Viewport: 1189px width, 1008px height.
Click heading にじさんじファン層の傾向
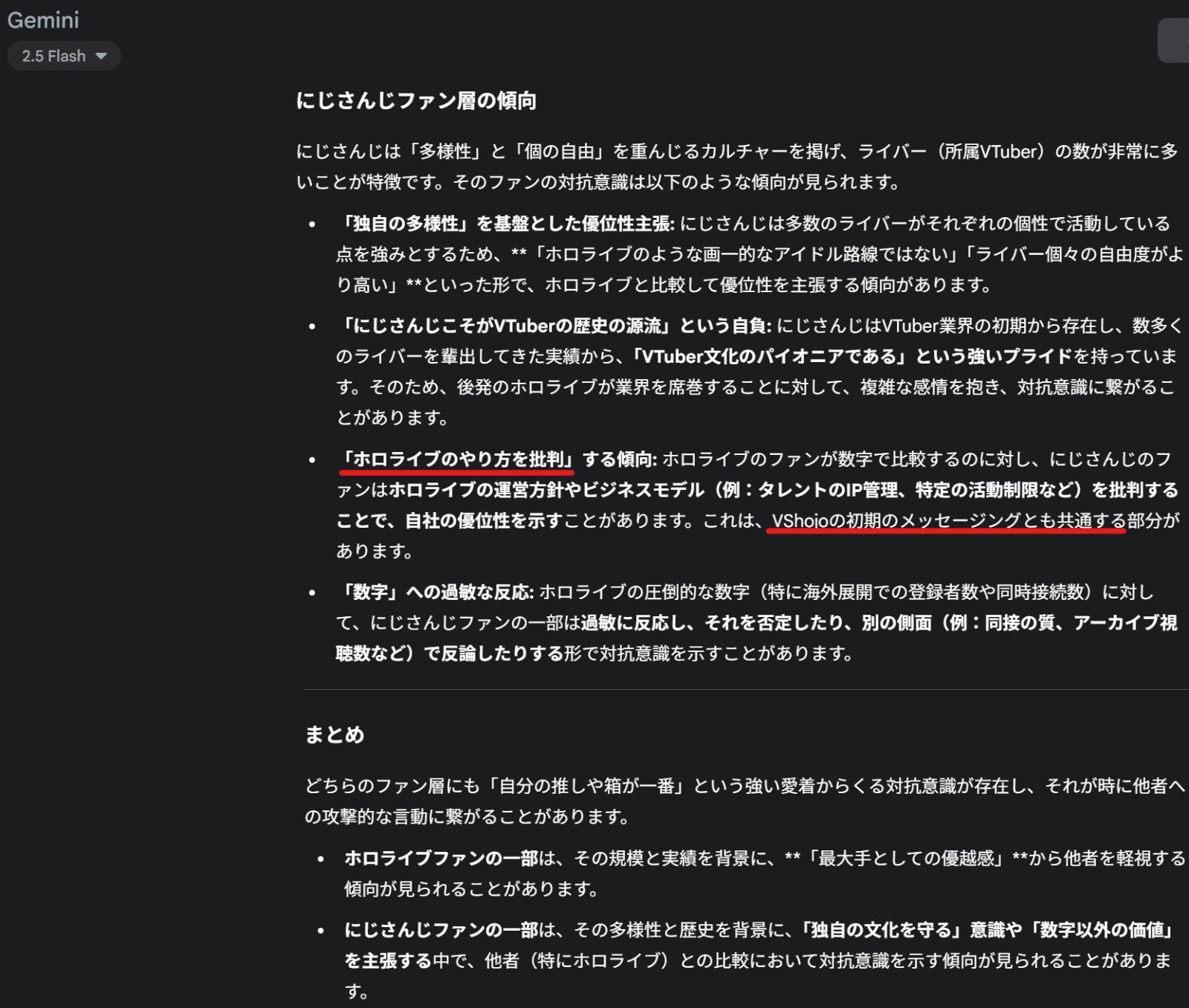pos(416,100)
